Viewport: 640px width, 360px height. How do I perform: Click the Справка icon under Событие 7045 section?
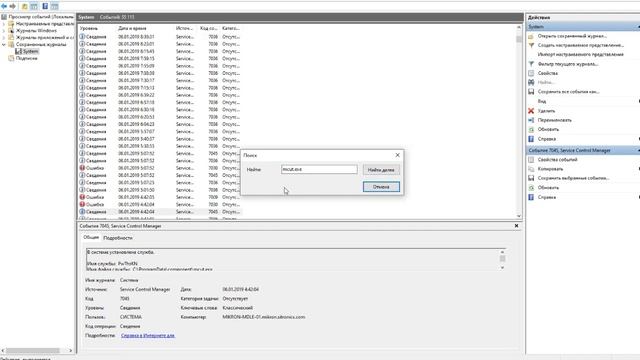coord(531,197)
